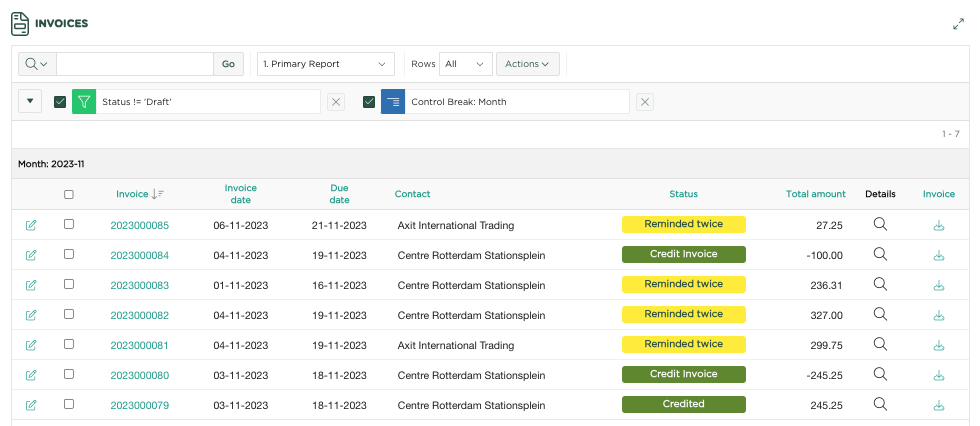This screenshot has width=980, height=426.
Task: Open the Primary Report dropdown
Action: coord(325,64)
